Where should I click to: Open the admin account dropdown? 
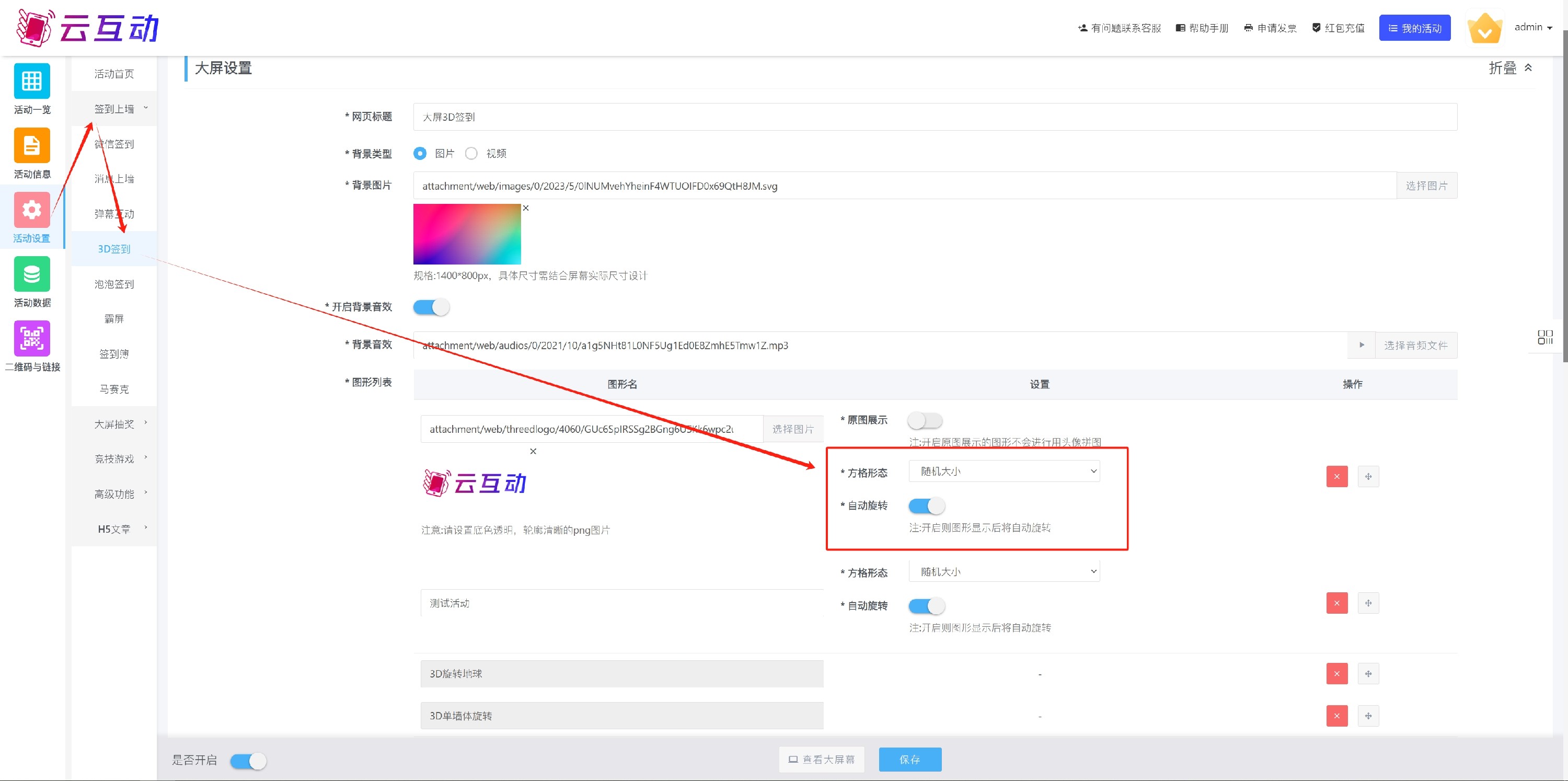pyautogui.click(x=1532, y=27)
